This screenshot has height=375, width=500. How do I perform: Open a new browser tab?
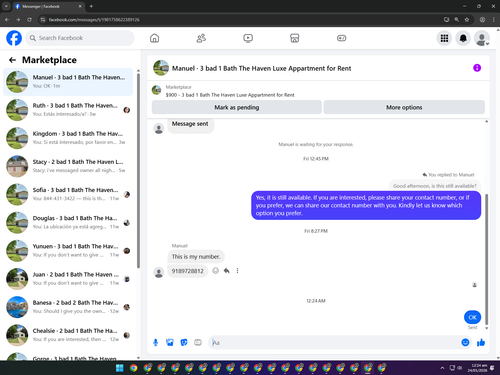click(x=91, y=6)
